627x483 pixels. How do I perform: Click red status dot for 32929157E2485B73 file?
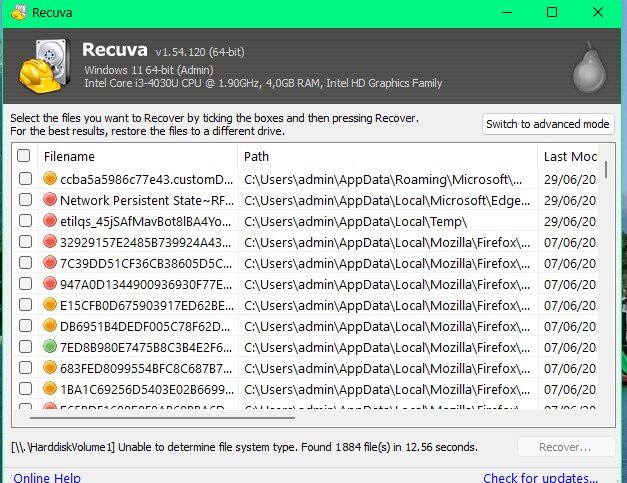click(x=50, y=242)
